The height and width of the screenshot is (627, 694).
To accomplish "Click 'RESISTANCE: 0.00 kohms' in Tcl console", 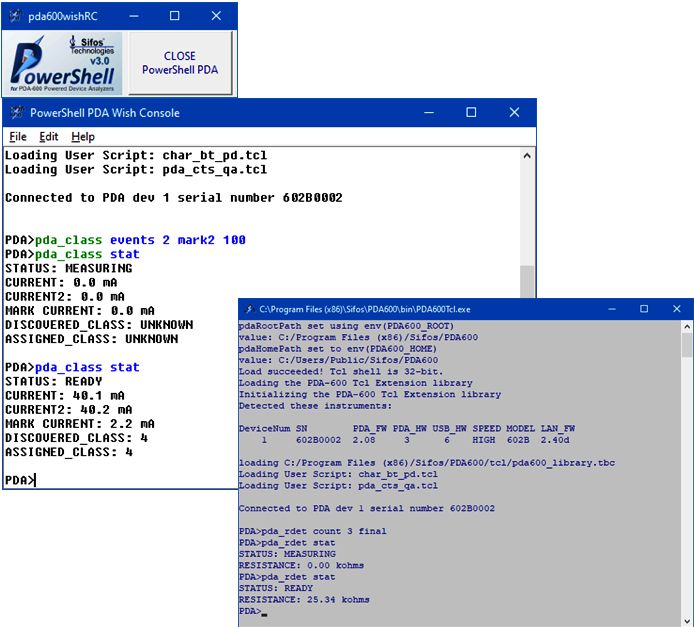I will (301, 565).
